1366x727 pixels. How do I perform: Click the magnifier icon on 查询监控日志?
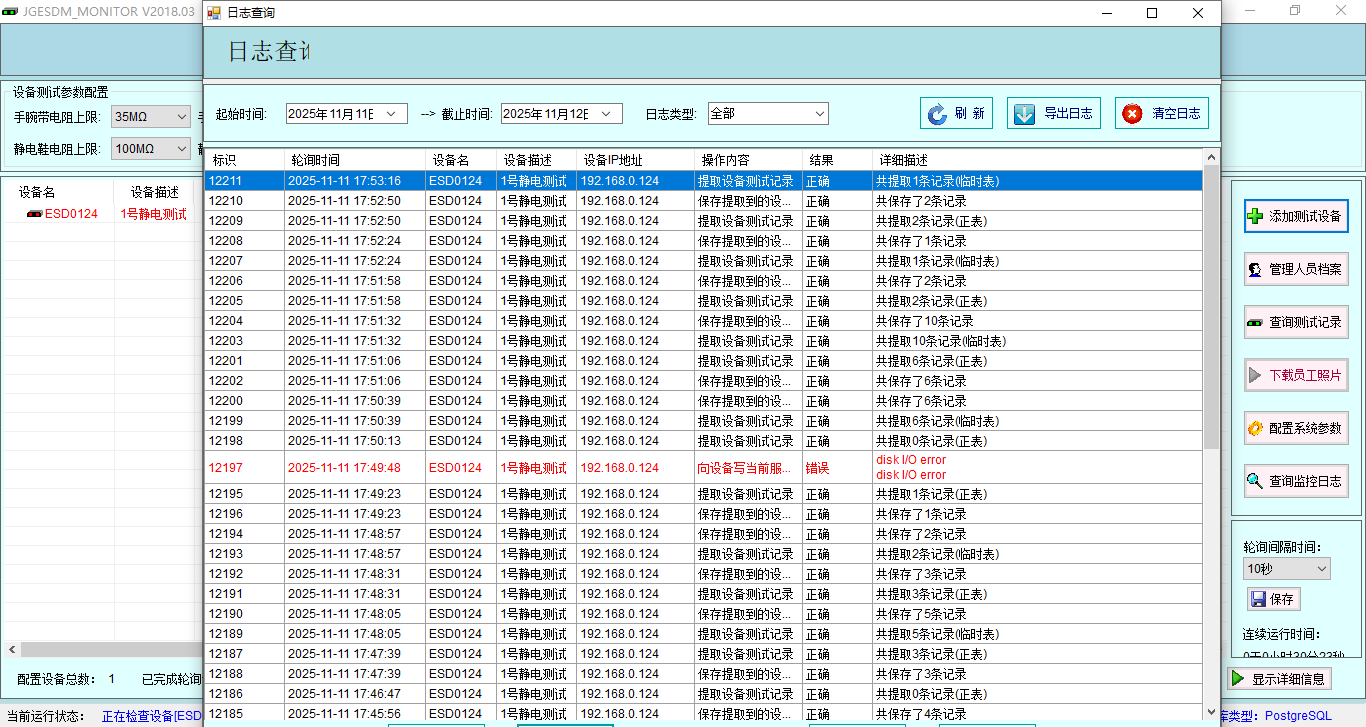(1255, 481)
